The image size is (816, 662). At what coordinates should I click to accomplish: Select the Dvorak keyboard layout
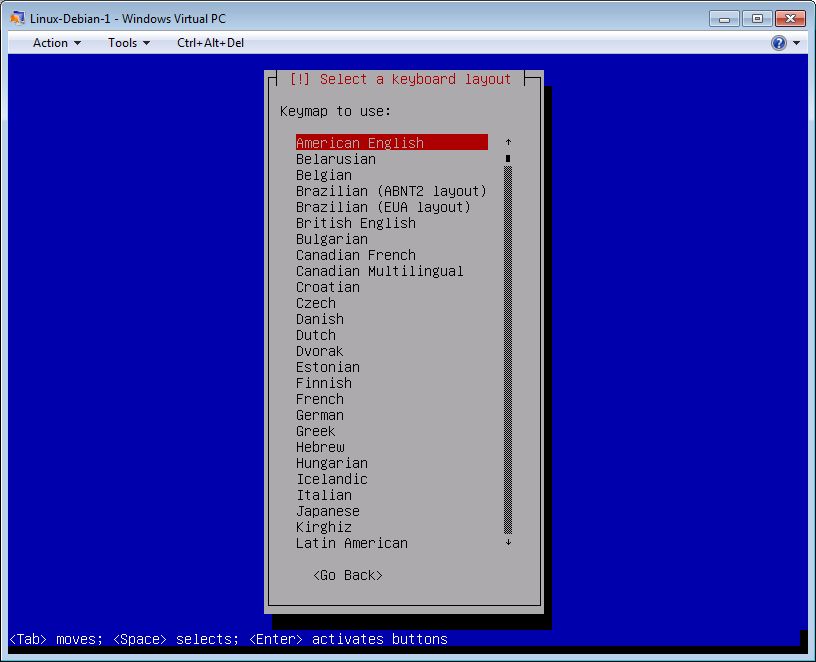pyautogui.click(x=319, y=351)
